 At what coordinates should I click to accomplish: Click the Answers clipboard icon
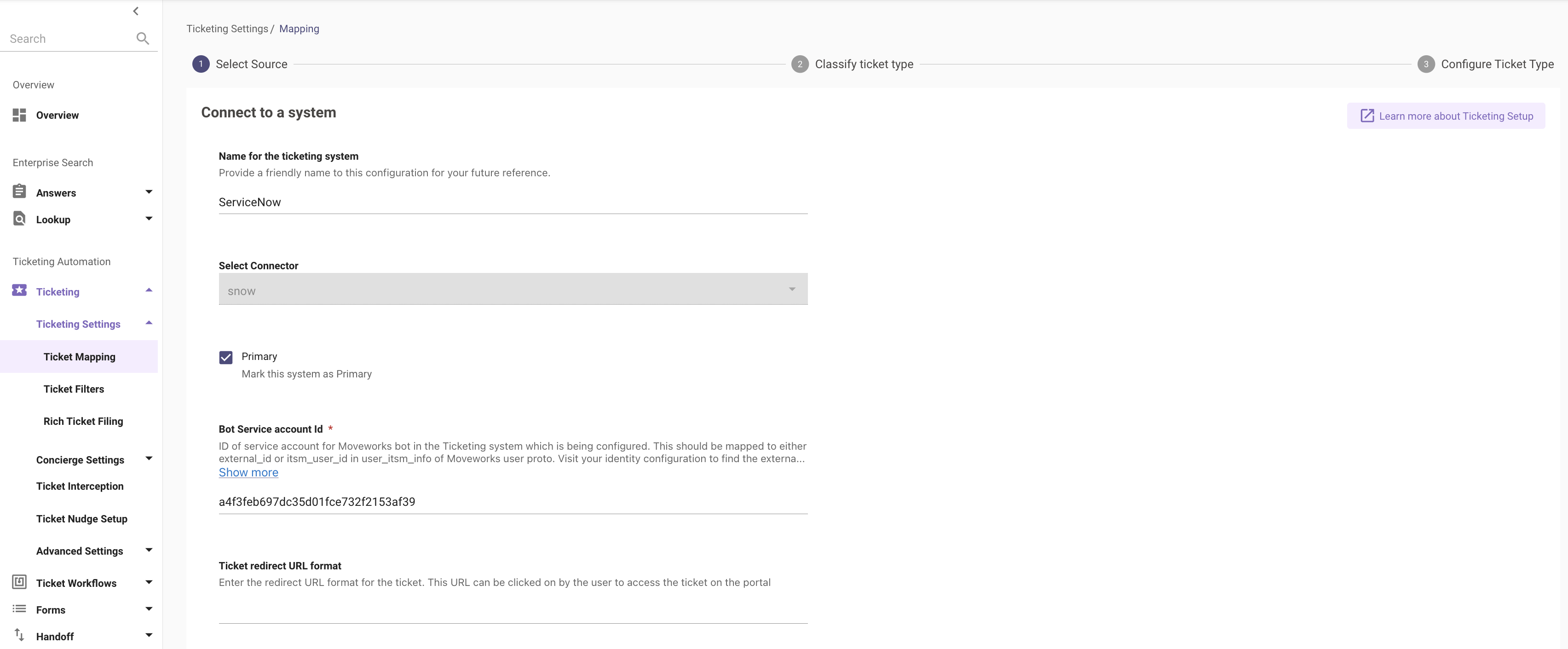(19, 192)
